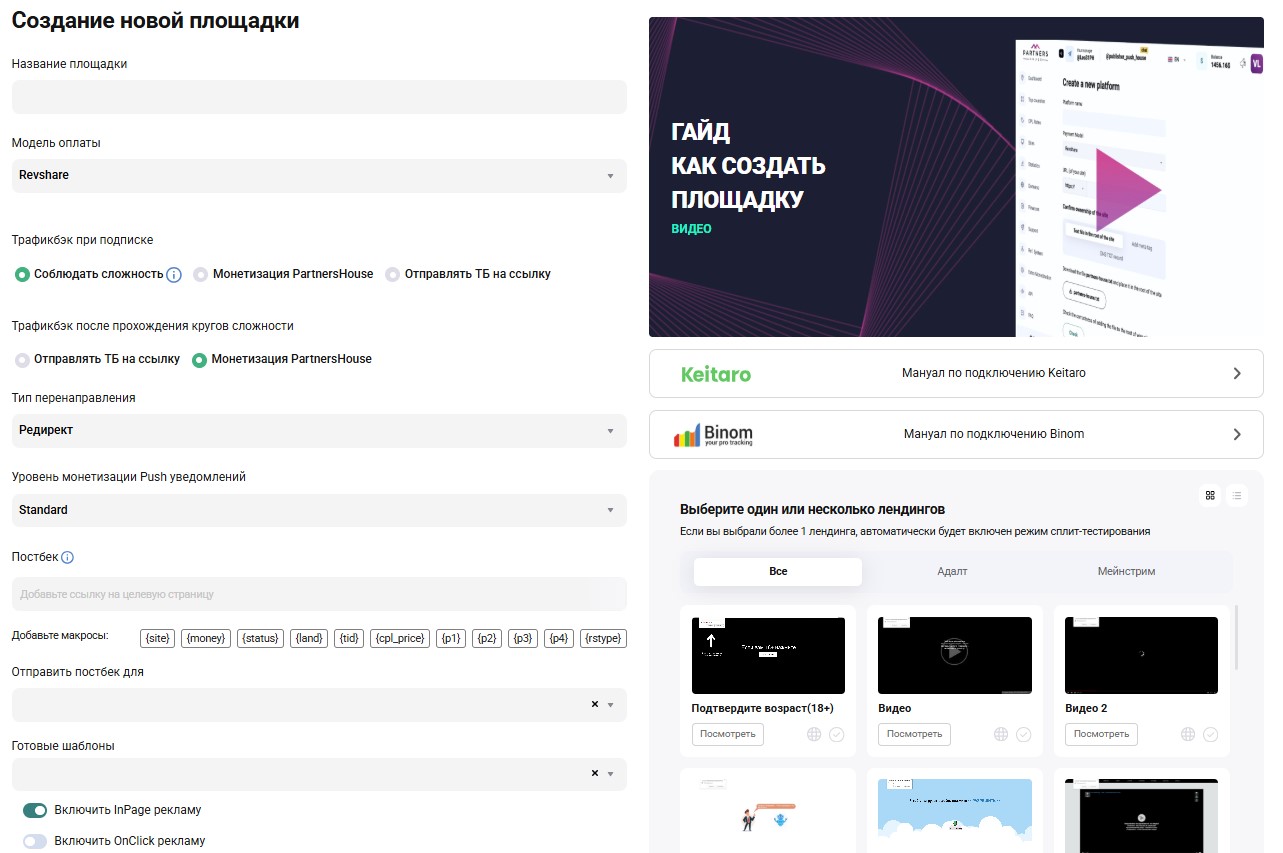The image size is (1283, 853).
Task: Open Keitaro manual via chevron arrow
Action: (x=1237, y=373)
